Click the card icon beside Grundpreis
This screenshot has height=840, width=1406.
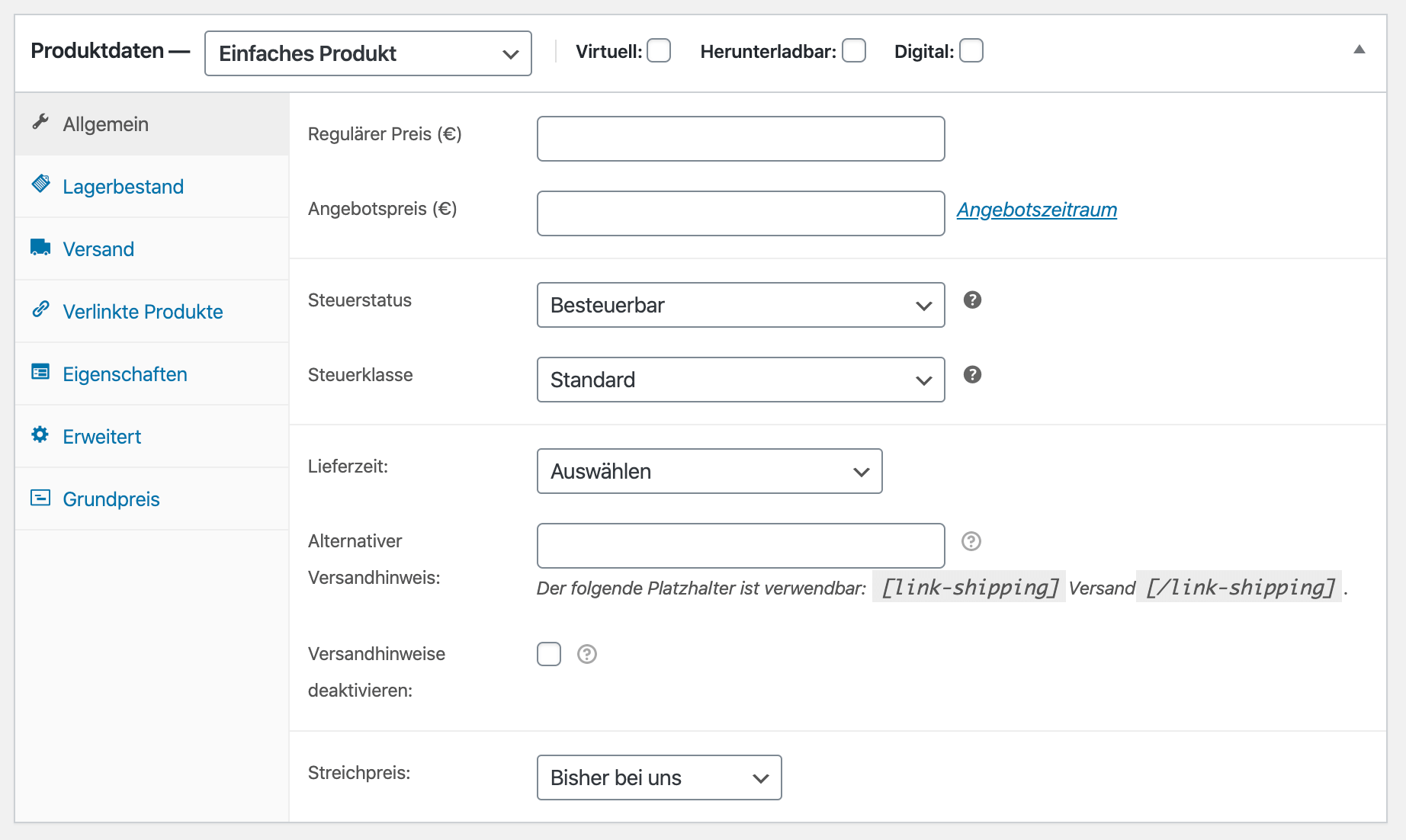pos(40,498)
